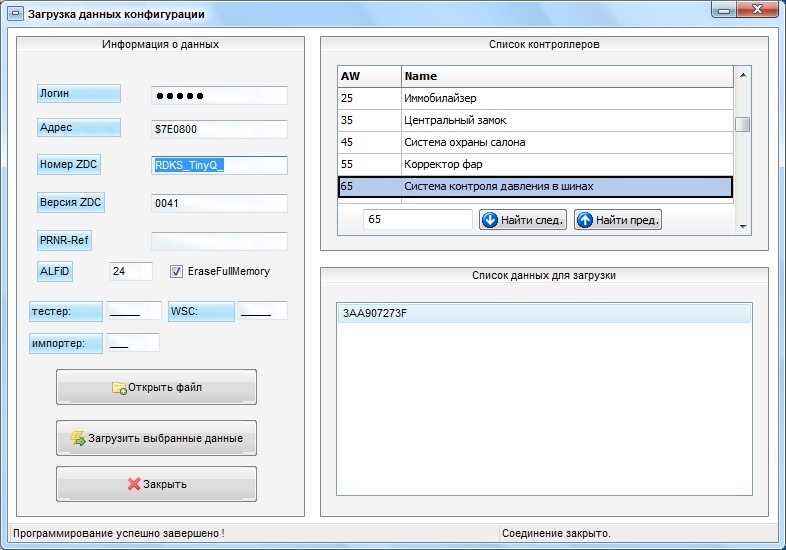This screenshot has height=550, width=786.
Task: Select the row 45 Система охраны салона
Action: (x=535, y=142)
